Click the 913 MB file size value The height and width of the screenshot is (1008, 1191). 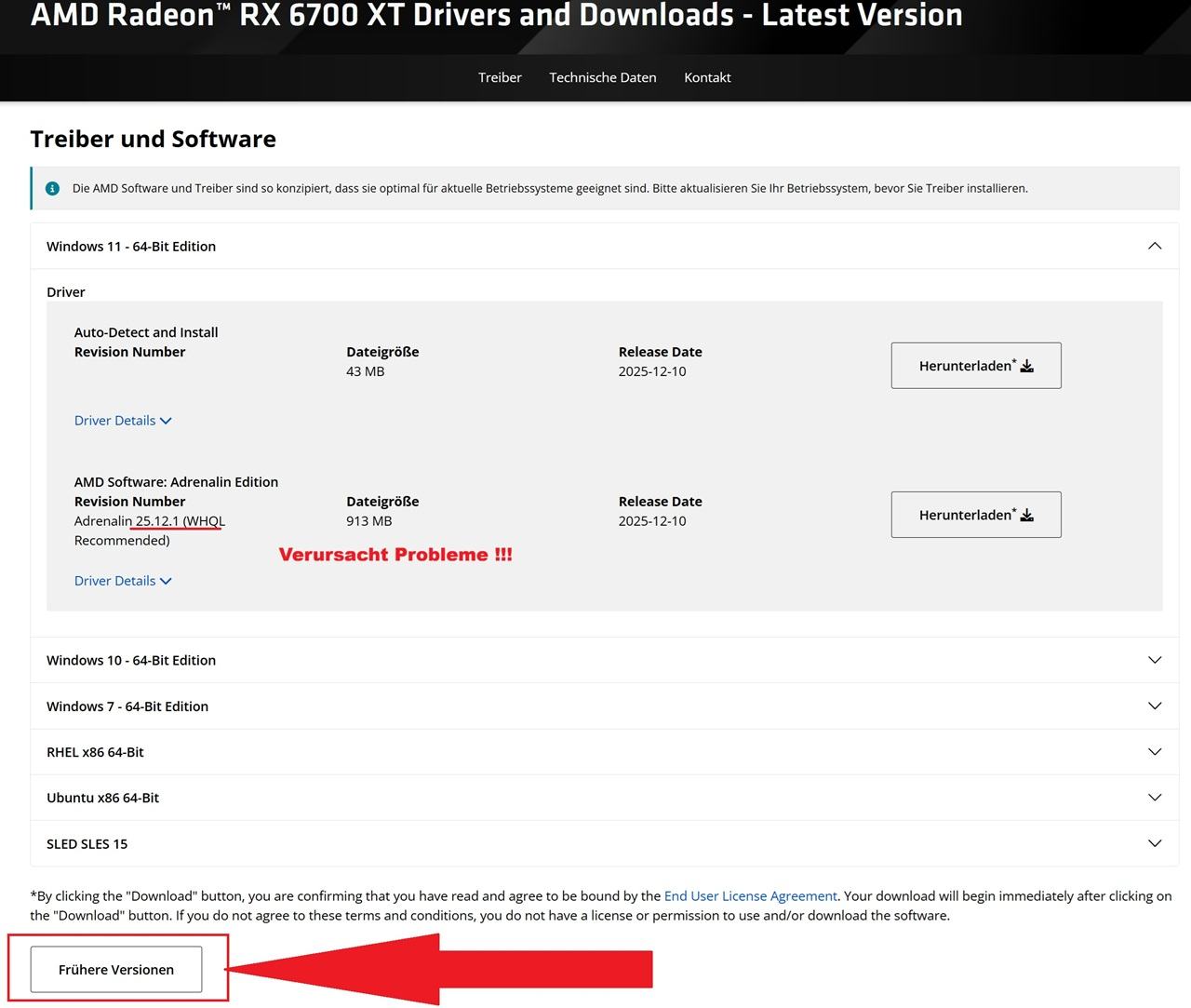pos(369,521)
